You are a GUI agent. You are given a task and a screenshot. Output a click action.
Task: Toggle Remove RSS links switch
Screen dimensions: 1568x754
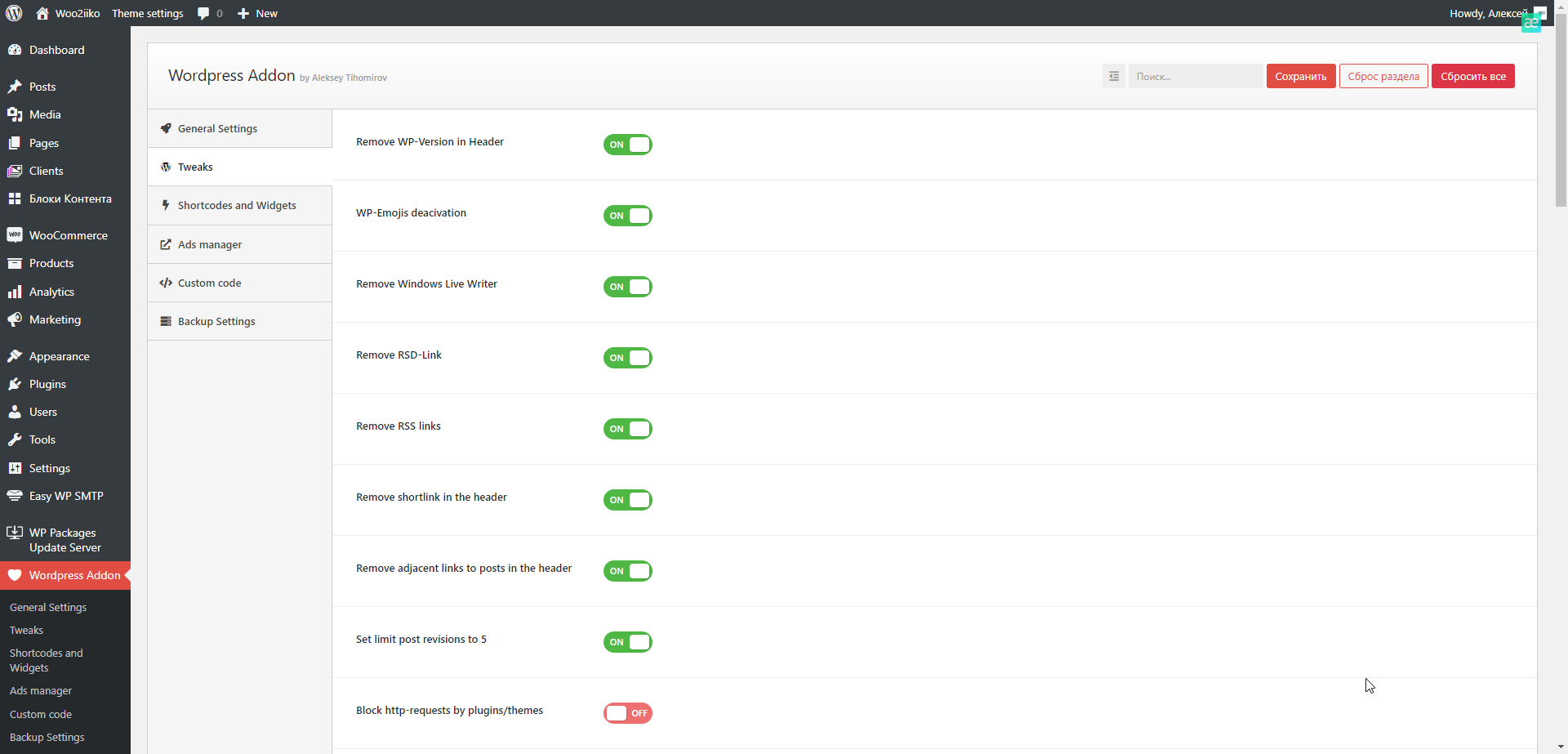628,429
